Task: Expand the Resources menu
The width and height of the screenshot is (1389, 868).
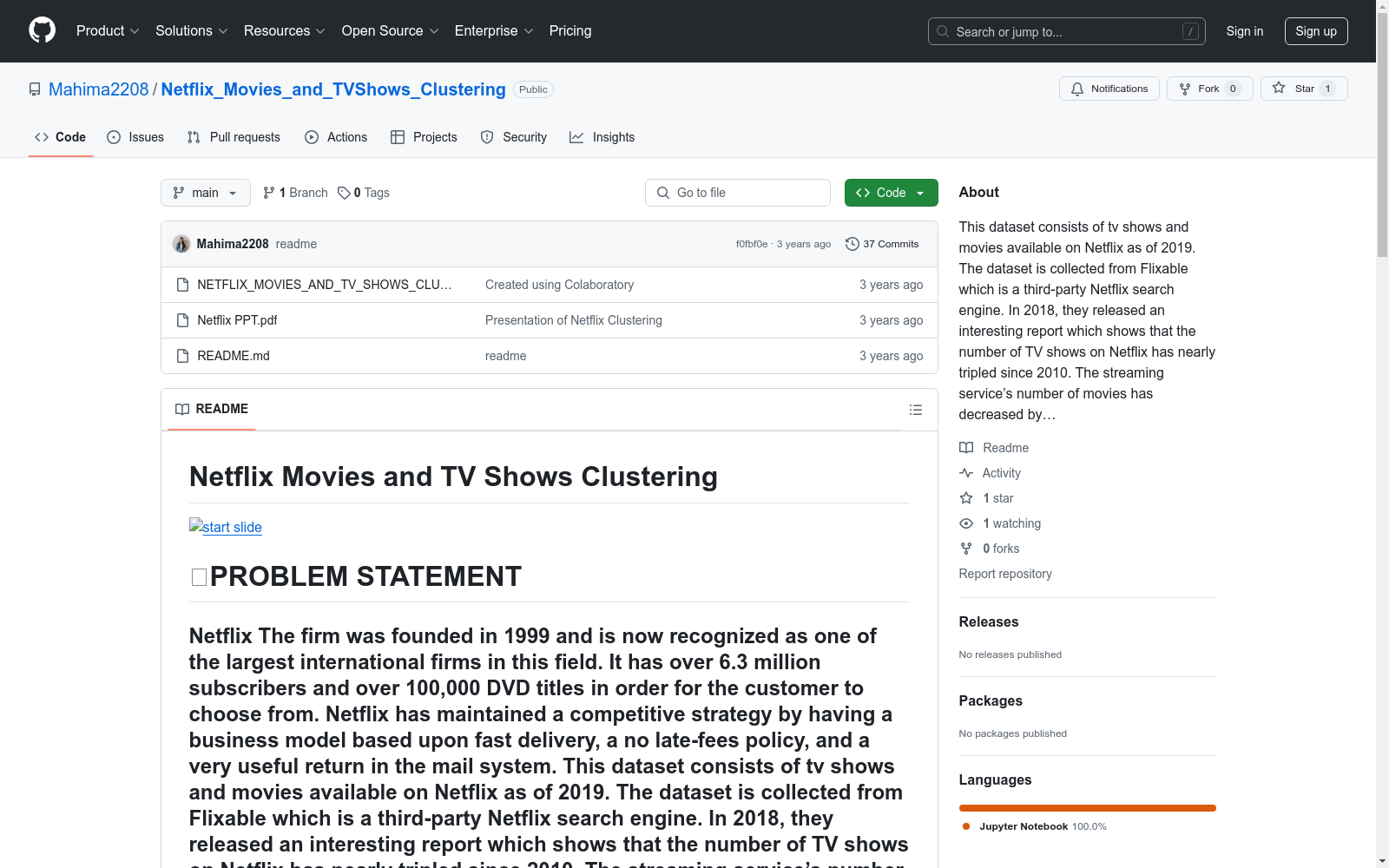Action: (x=285, y=31)
